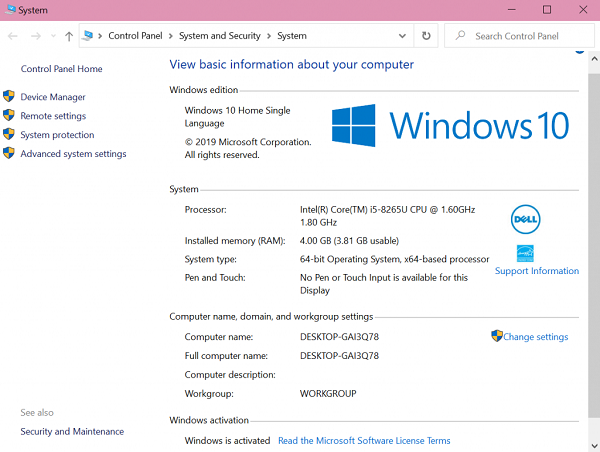This screenshot has width=600, height=452.
Task: Open the address bar history dropdown
Action: 405,36
